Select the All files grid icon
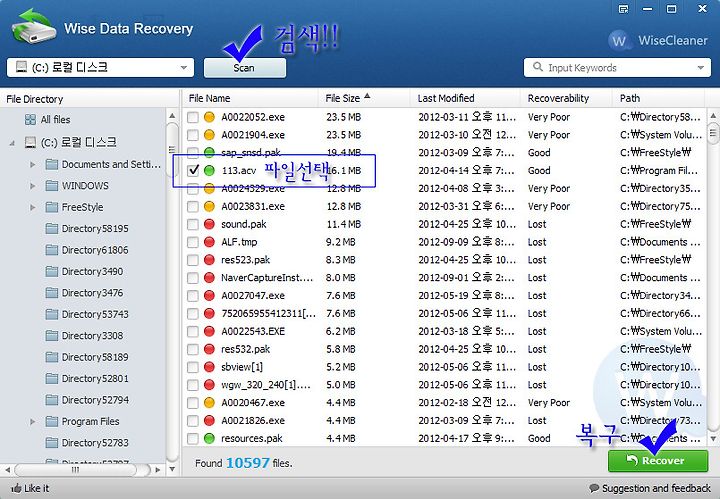The image size is (720, 499). [x=30, y=120]
